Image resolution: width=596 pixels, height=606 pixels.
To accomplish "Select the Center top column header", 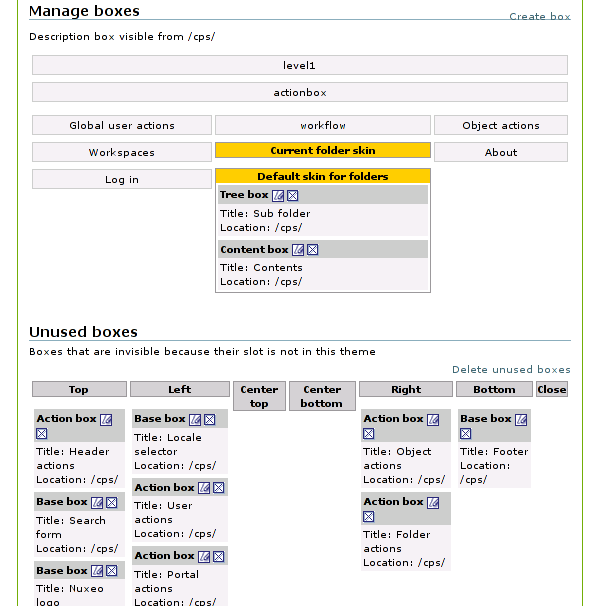I will pos(259,396).
